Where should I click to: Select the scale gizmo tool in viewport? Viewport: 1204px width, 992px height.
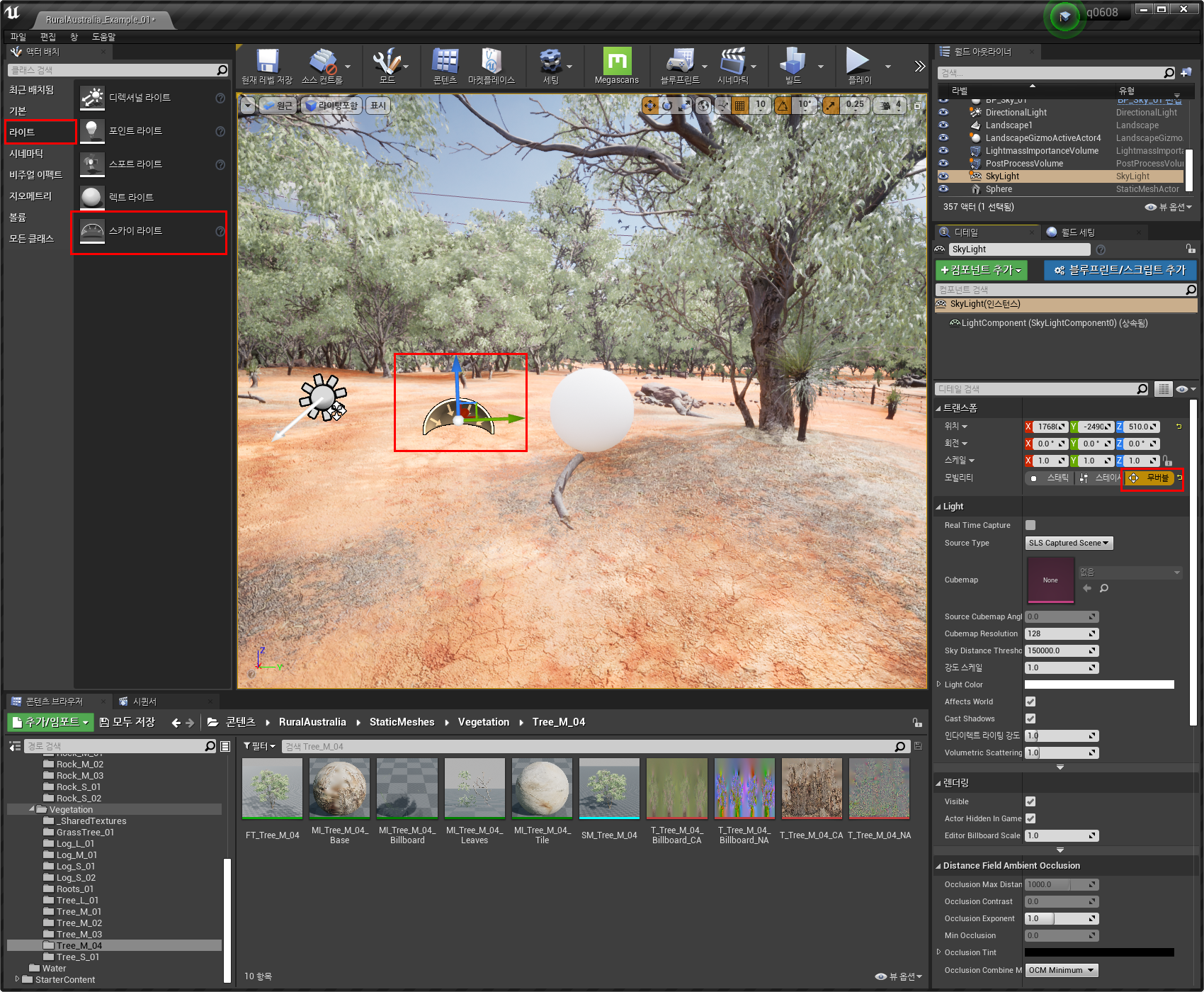point(684,106)
